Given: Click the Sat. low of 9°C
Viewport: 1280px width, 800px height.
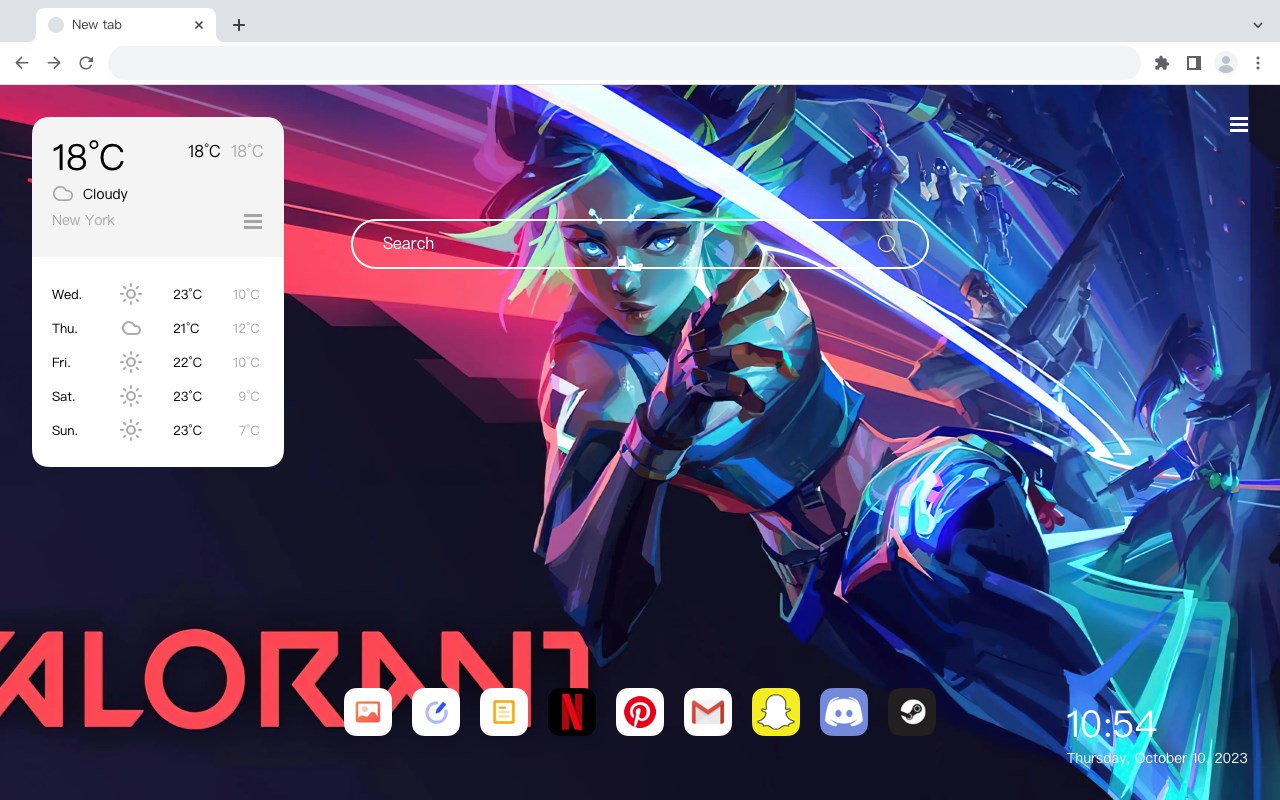Looking at the screenshot, I should [x=249, y=396].
